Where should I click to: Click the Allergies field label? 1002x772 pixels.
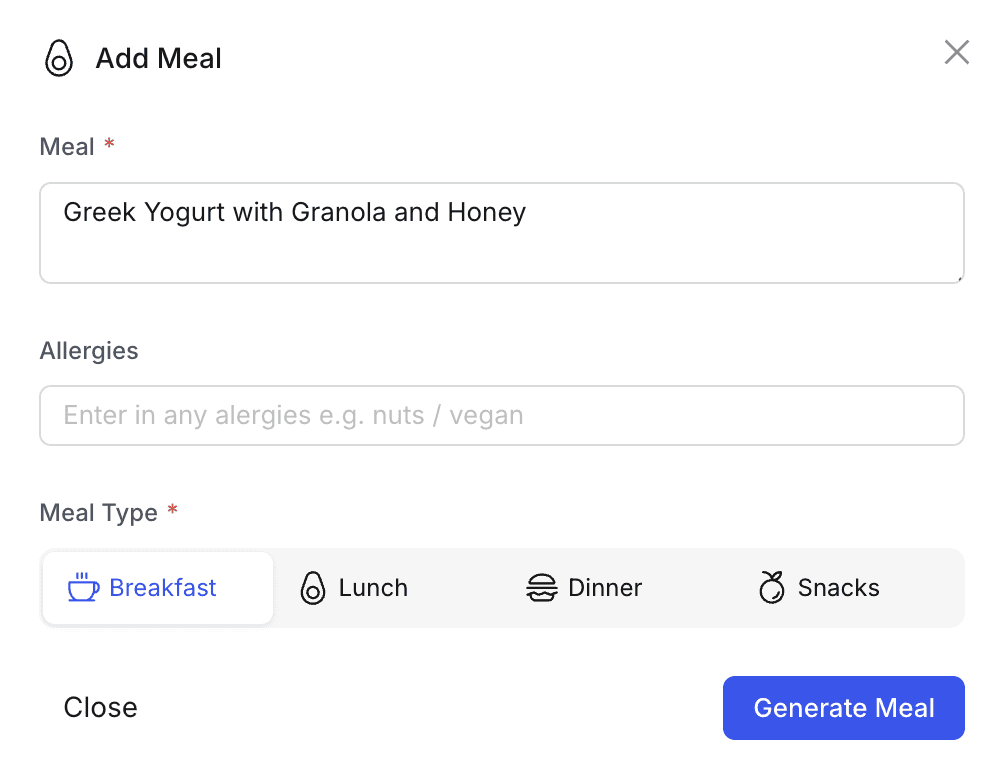[x=89, y=351]
